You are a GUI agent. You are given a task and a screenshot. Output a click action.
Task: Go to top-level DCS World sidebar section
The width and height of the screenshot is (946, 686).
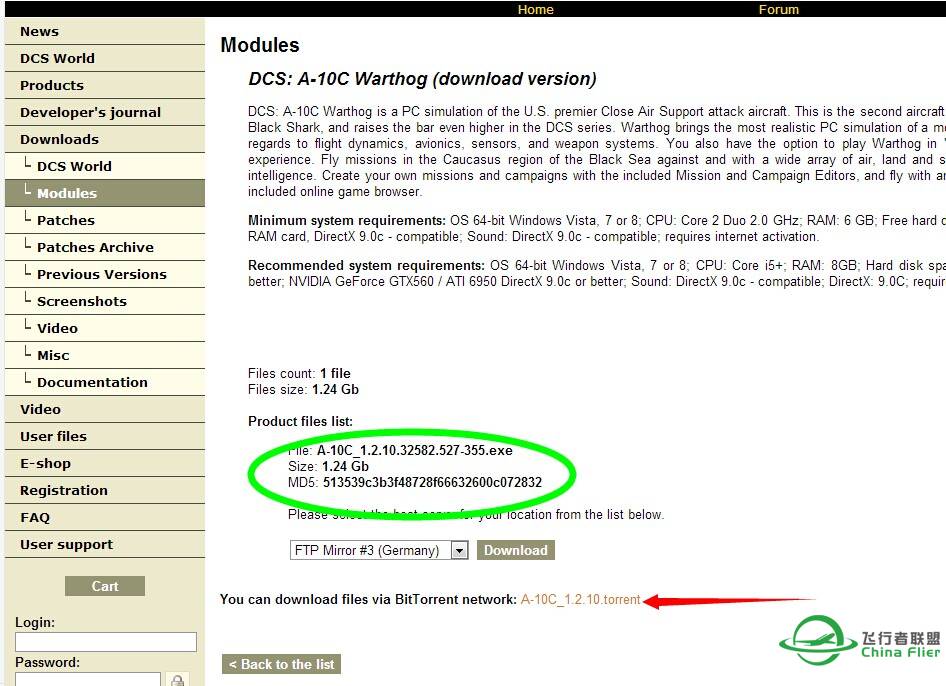coord(104,58)
